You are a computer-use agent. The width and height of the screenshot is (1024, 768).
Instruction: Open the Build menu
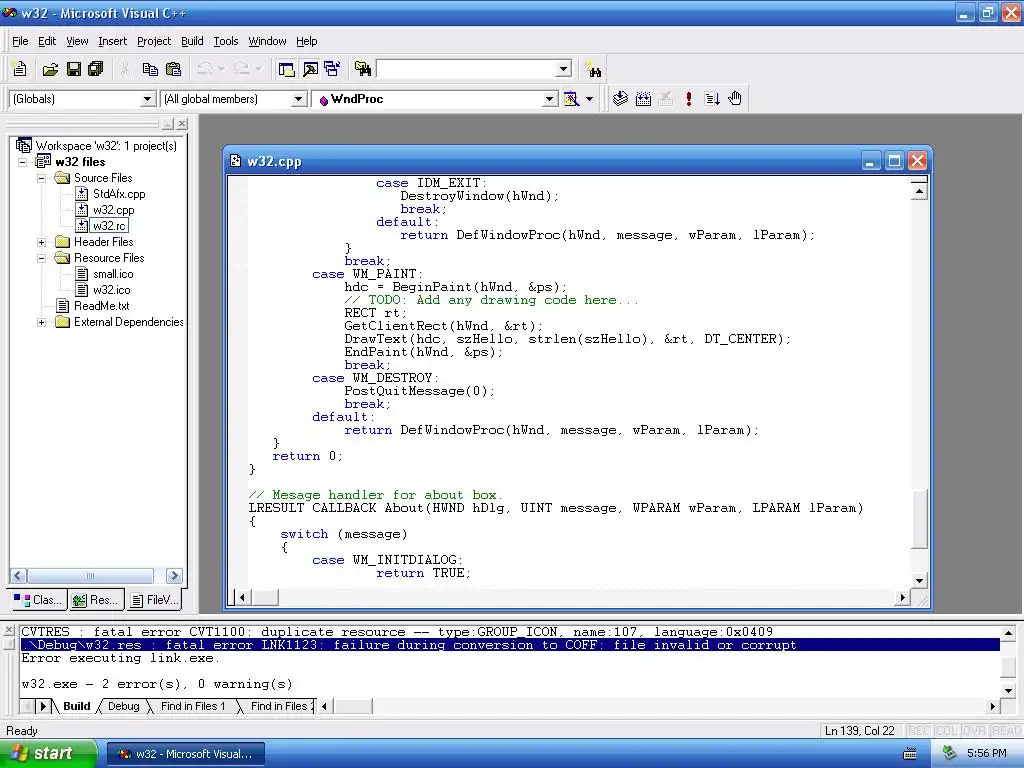pos(192,41)
